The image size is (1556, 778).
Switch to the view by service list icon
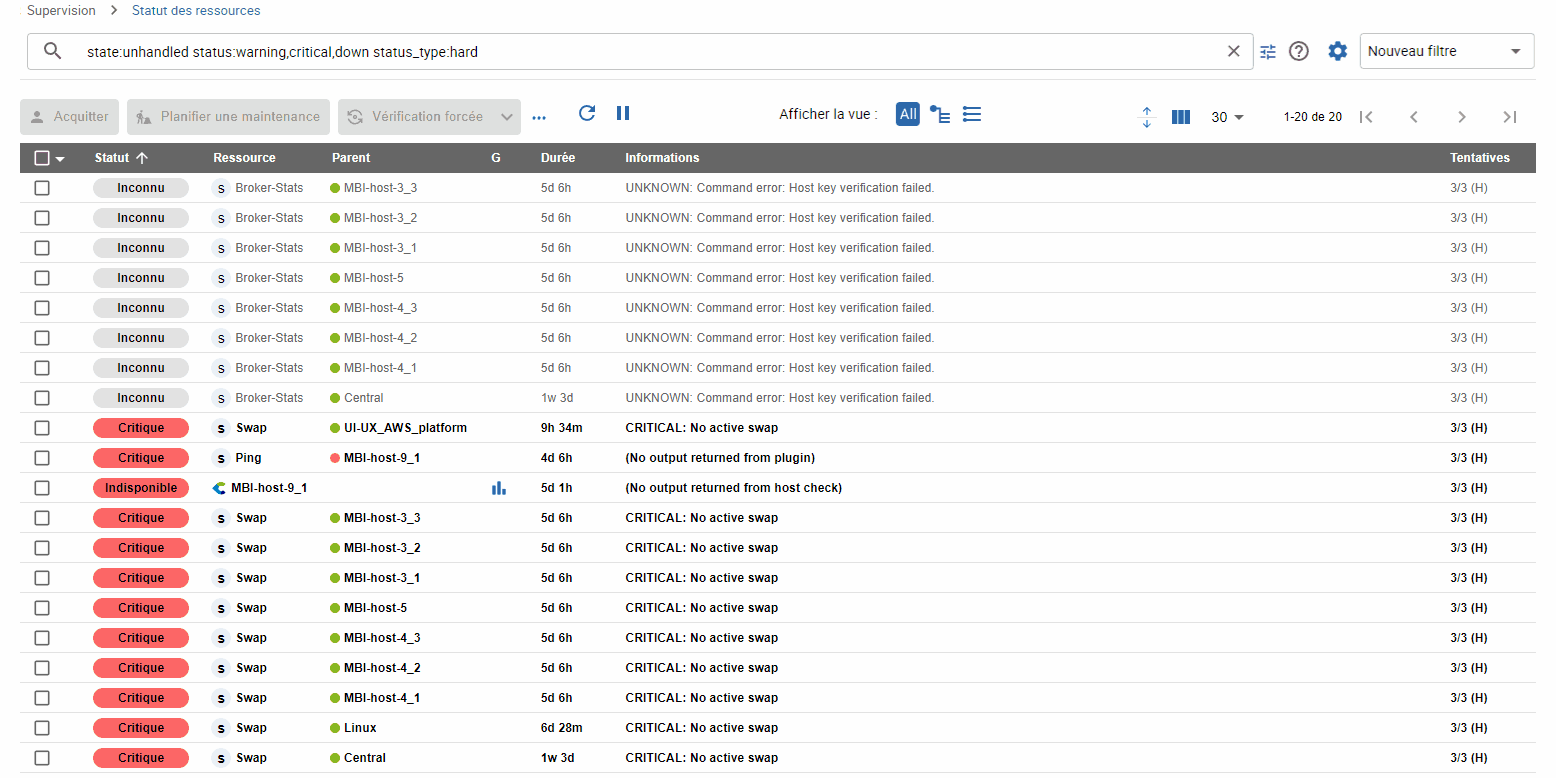(971, 114)
